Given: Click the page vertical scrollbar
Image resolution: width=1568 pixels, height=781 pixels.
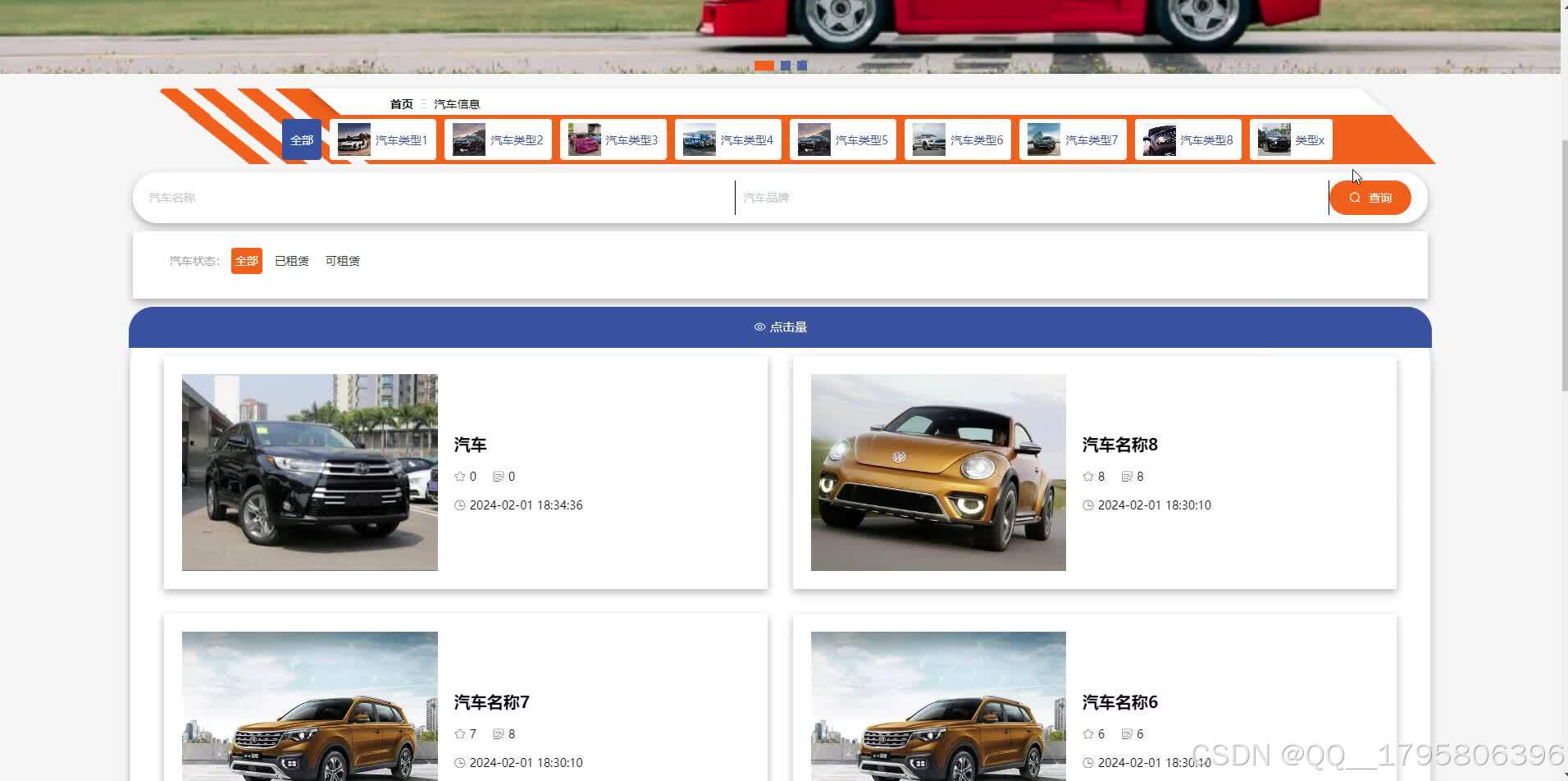Looking at the screenshot, I should point(1564,265).
